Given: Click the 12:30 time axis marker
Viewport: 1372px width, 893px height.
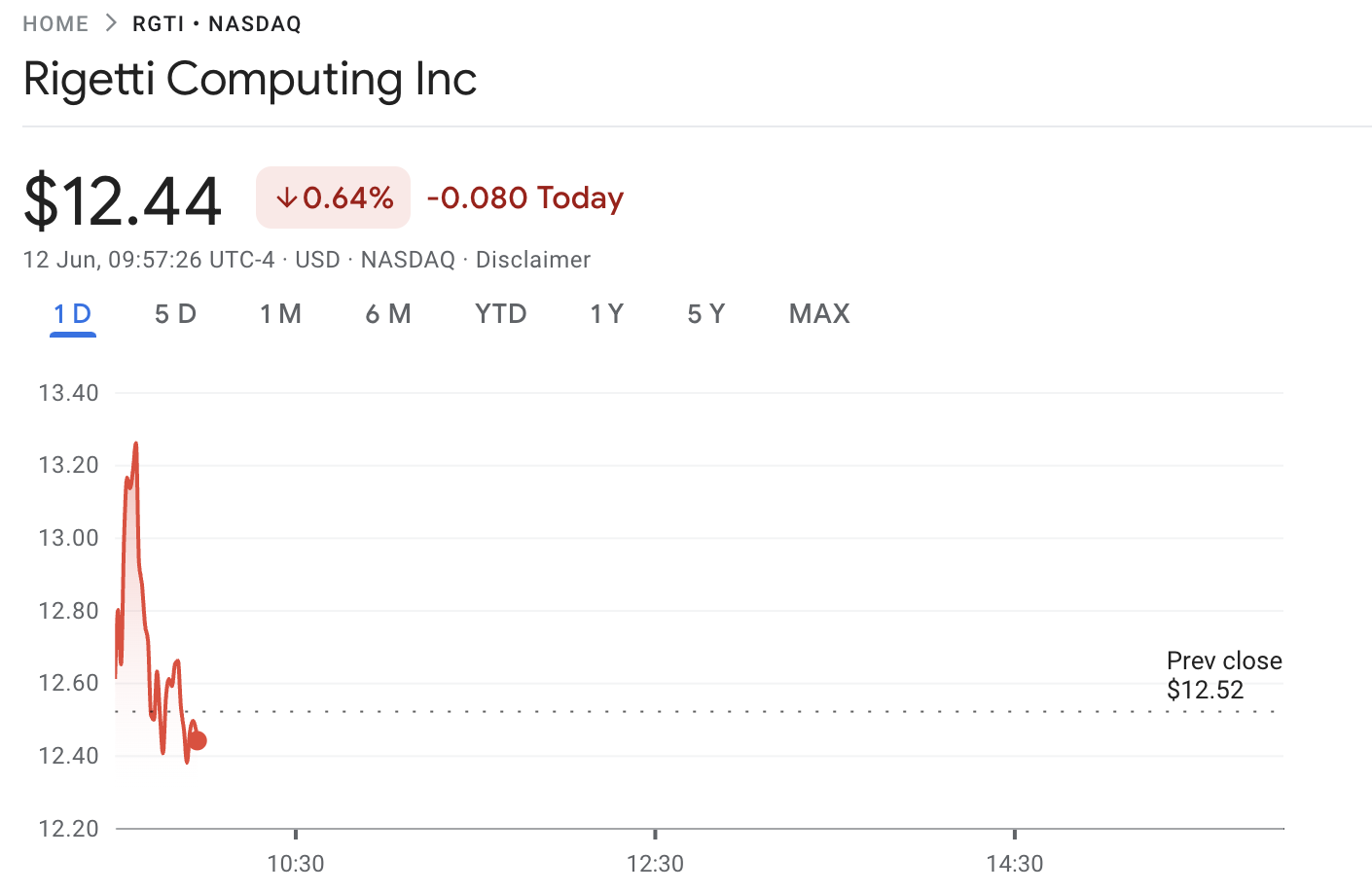Looking at the screenshot, I should click(655, 863).
